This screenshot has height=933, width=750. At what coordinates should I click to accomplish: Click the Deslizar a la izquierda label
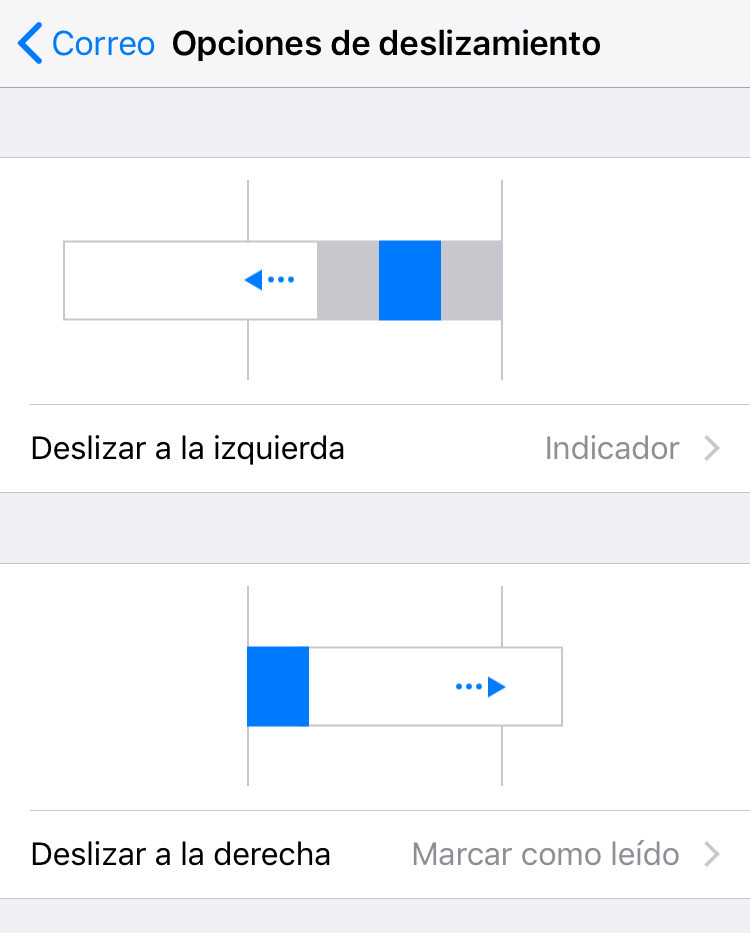(188, 449)
